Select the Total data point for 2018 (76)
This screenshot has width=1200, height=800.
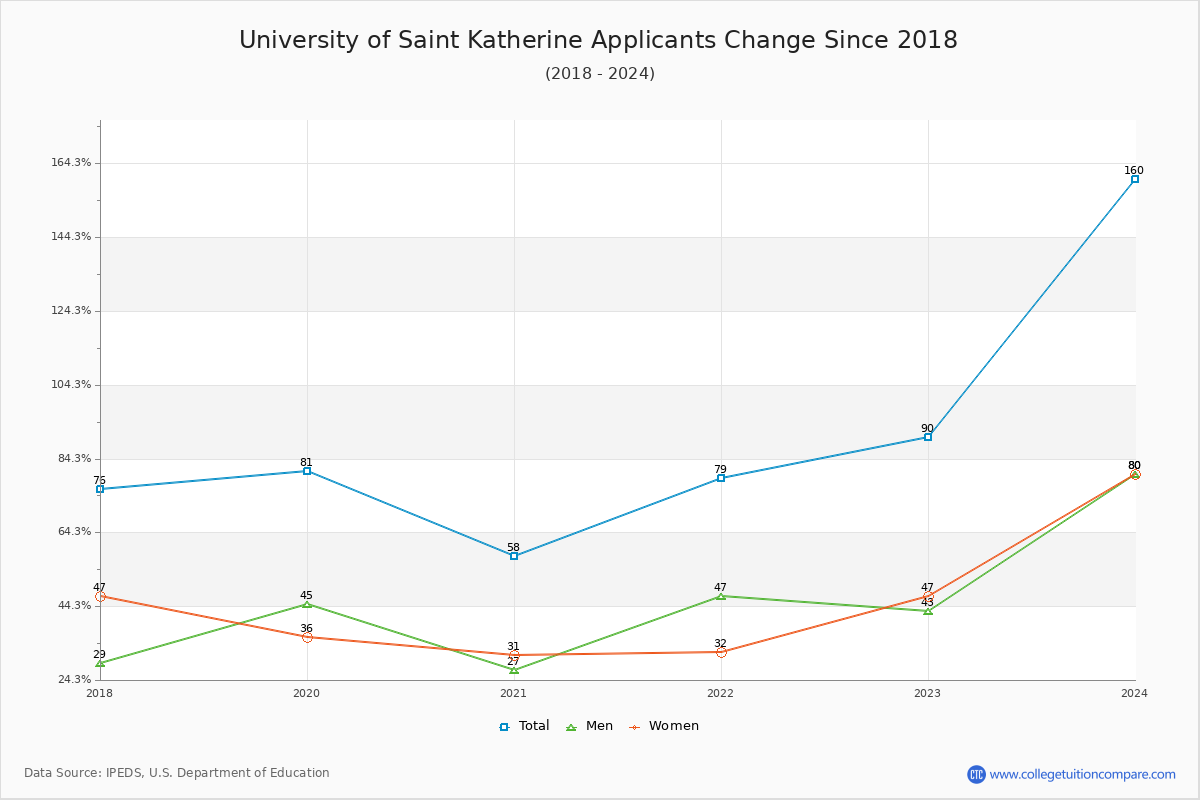click(x=100, y=489)
